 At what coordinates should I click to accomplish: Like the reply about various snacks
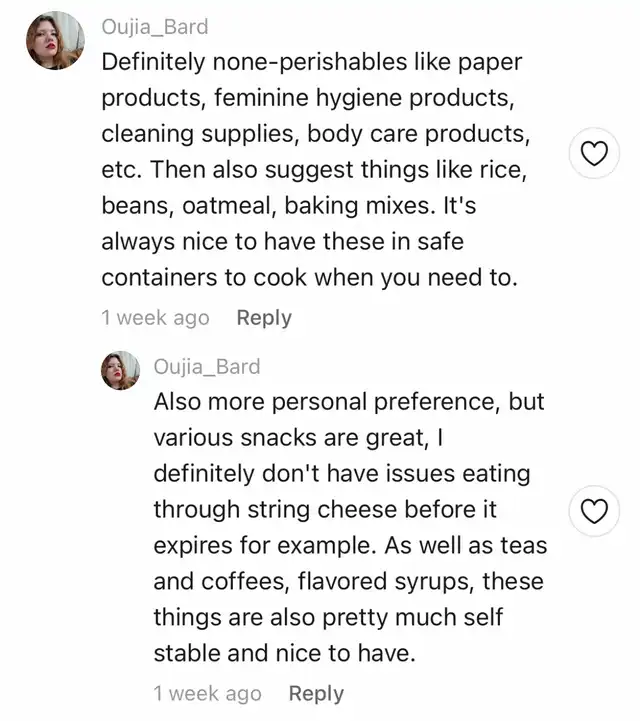[594, 511]
